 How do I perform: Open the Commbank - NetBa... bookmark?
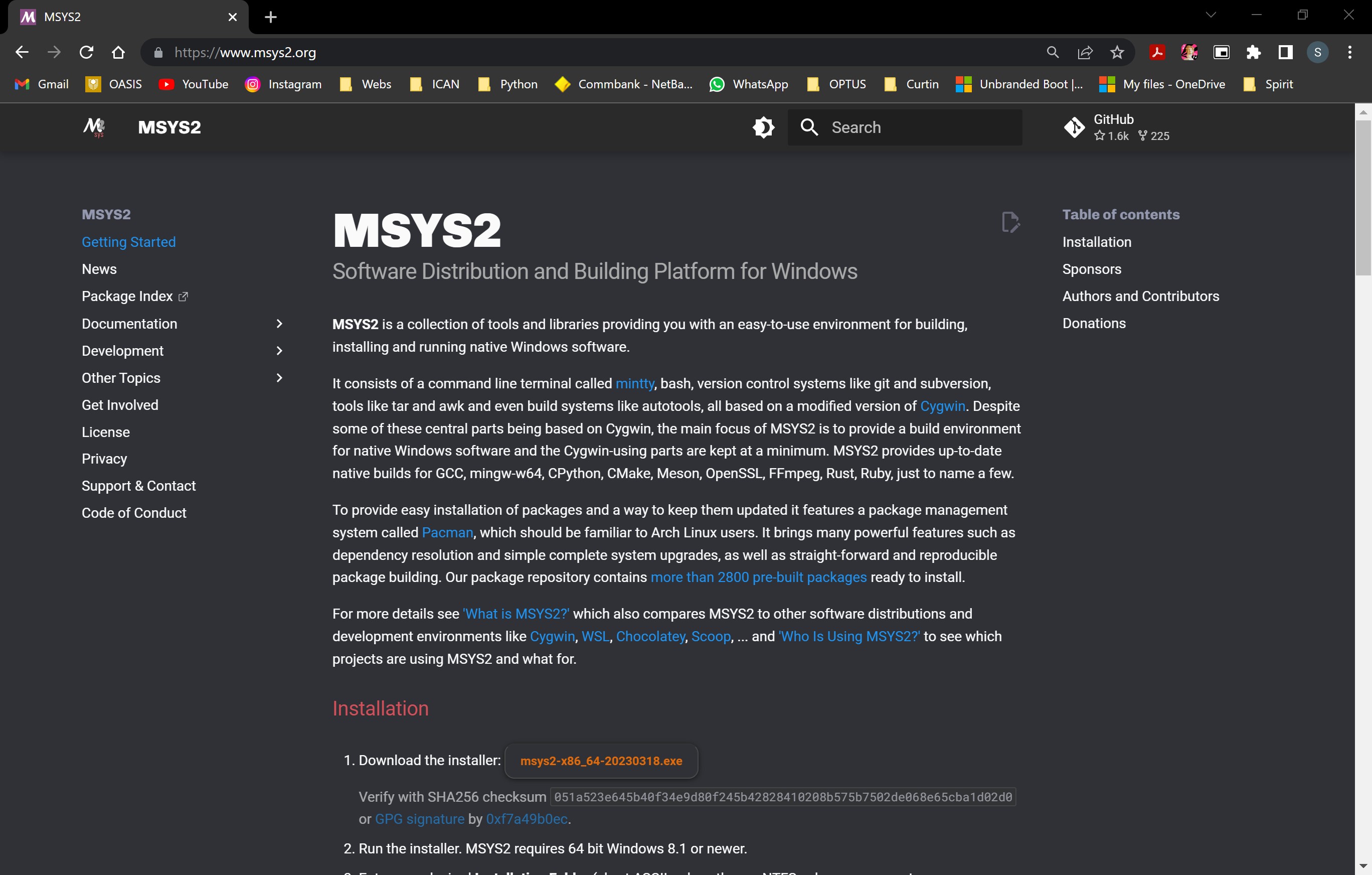(x=623, y=84)
